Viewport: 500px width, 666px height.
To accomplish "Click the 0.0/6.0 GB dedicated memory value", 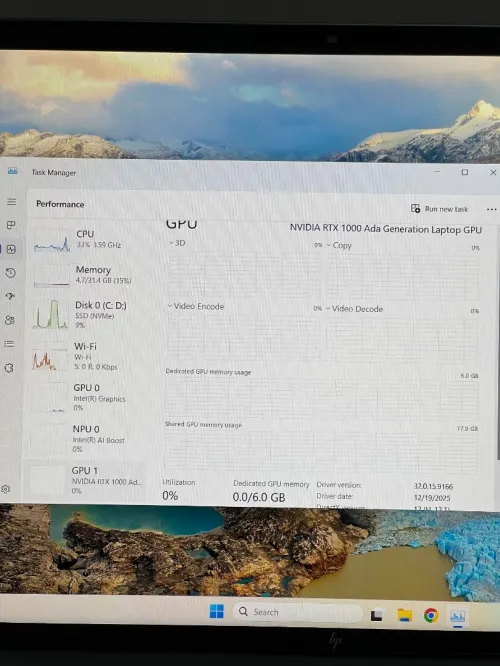I will [x=259, y=497].
